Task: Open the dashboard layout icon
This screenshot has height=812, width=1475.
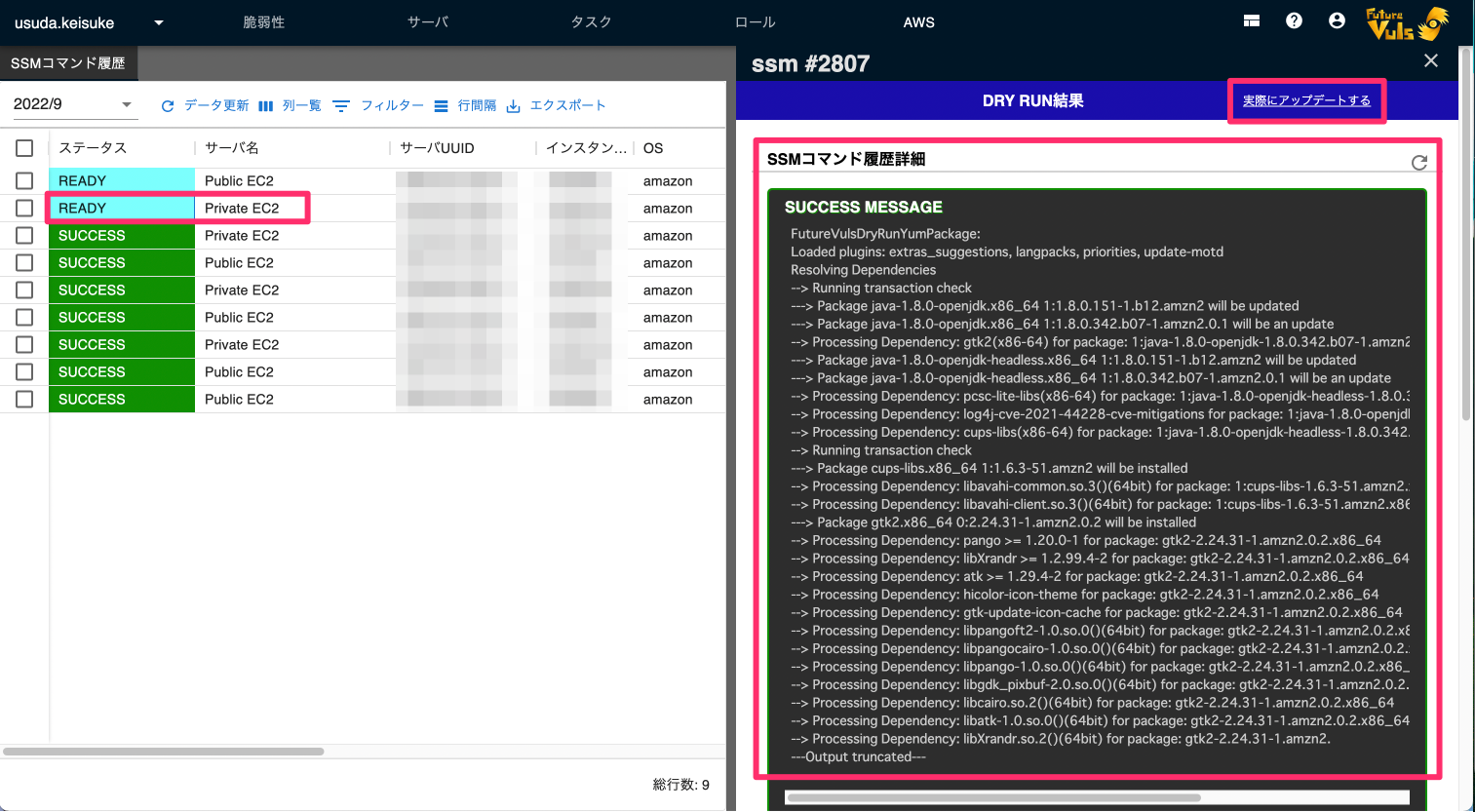Action: (1252, 19)
